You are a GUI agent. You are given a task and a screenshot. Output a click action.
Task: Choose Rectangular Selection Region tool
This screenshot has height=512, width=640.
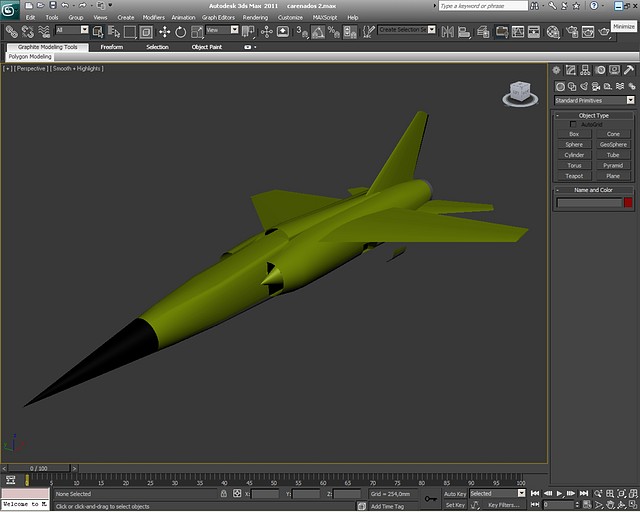130,31
